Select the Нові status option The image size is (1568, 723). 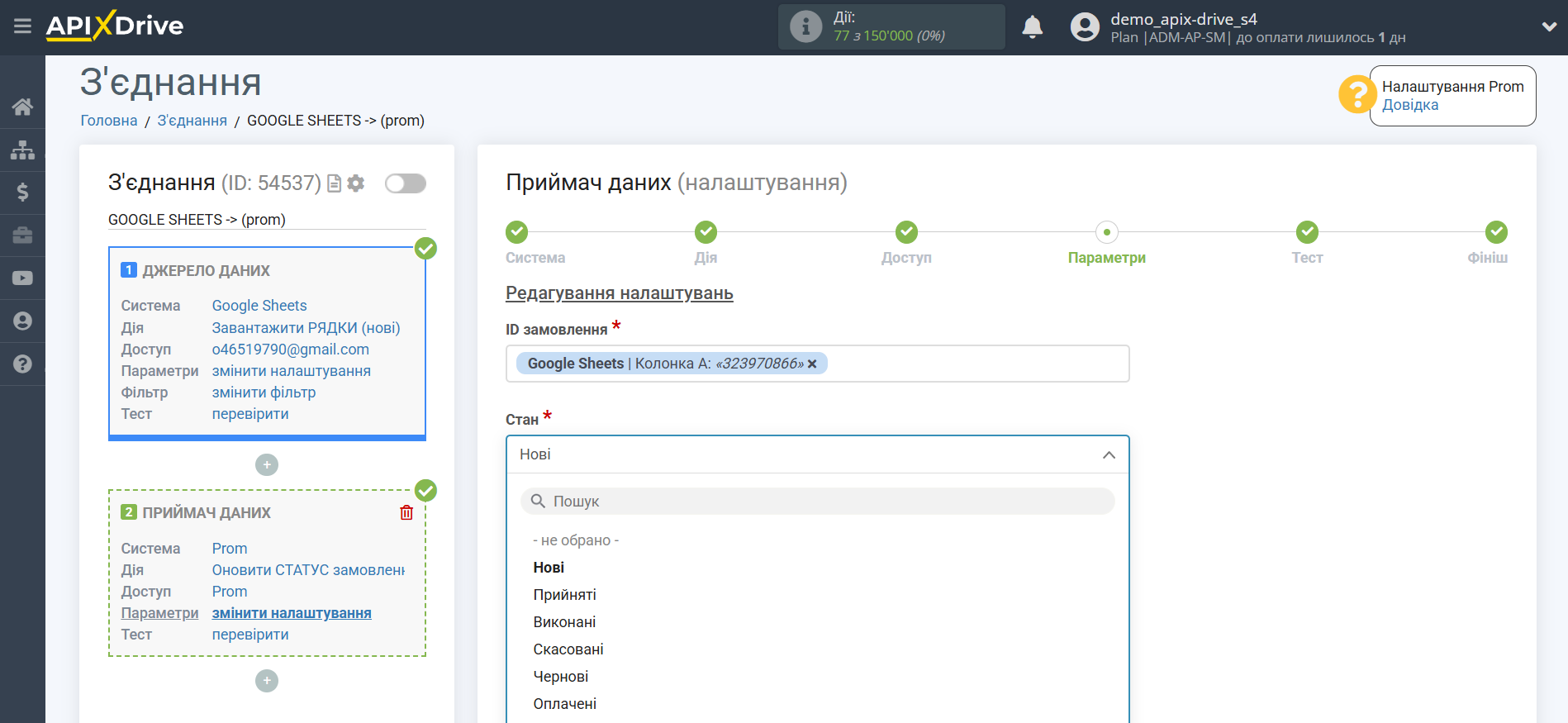(x=549, y=568)
